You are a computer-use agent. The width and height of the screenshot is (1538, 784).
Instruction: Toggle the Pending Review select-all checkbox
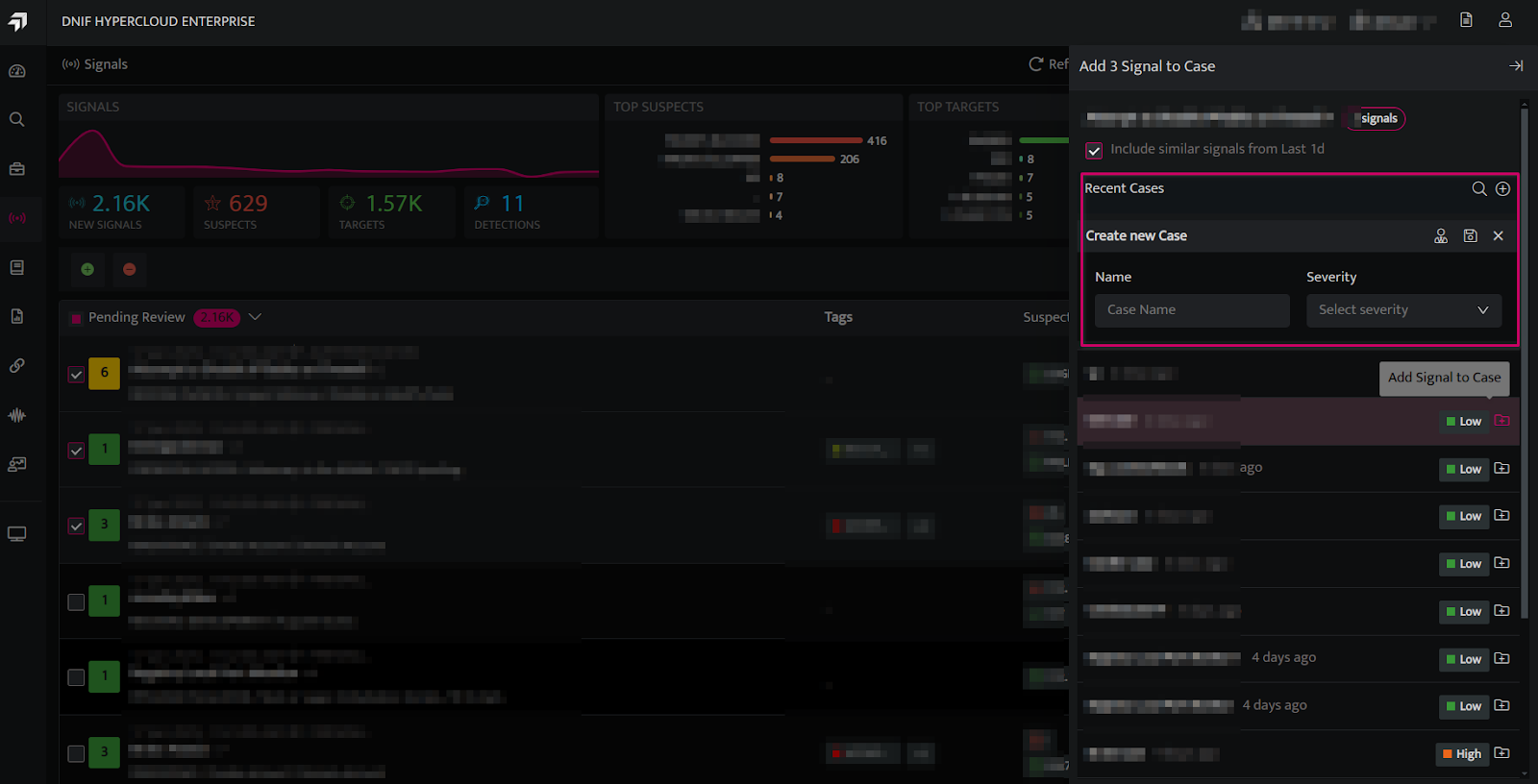(76, 318)
